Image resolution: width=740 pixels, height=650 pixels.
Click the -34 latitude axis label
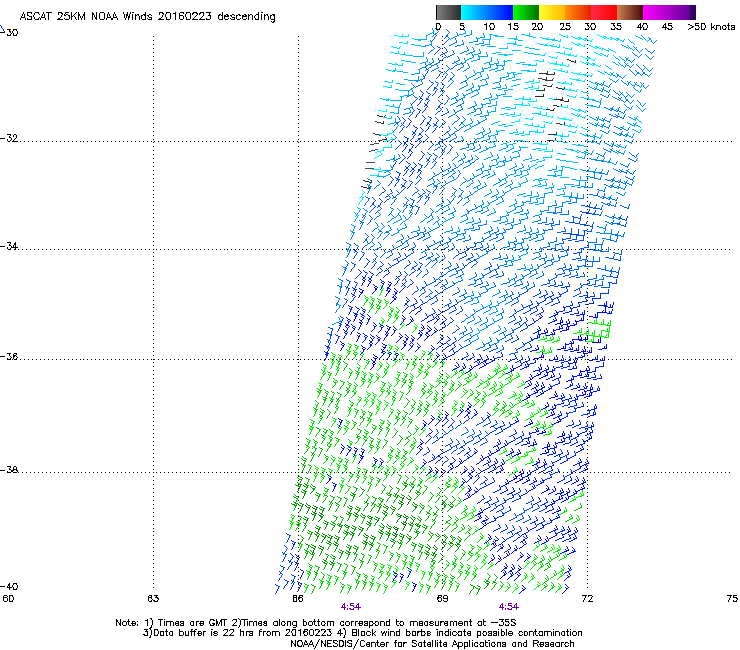tap(9, 246)
